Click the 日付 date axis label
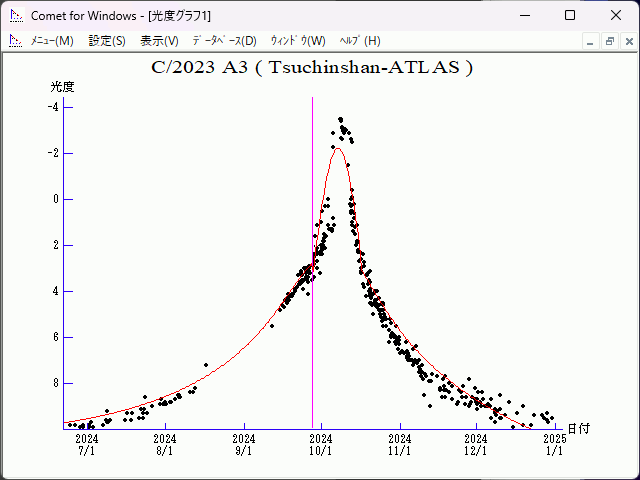This screenshot has width=640, height=480. coord(578,428)
